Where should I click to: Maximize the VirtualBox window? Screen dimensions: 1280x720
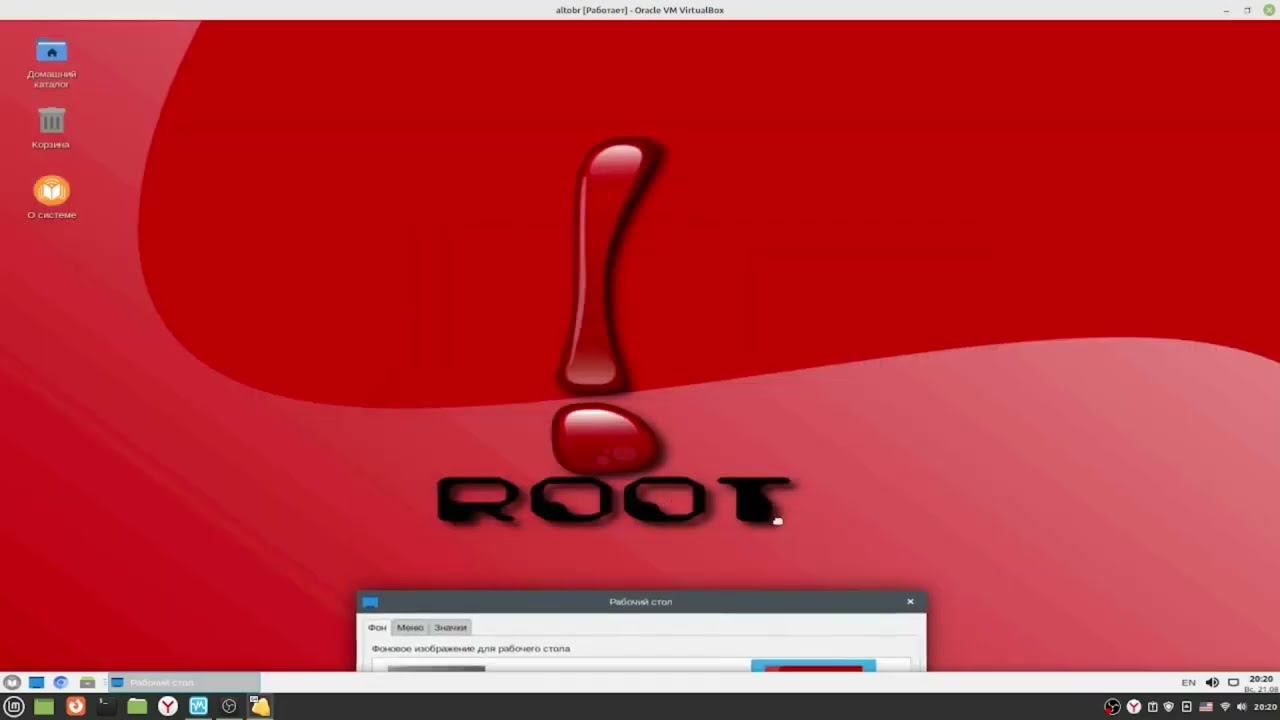pos(1248,10)
